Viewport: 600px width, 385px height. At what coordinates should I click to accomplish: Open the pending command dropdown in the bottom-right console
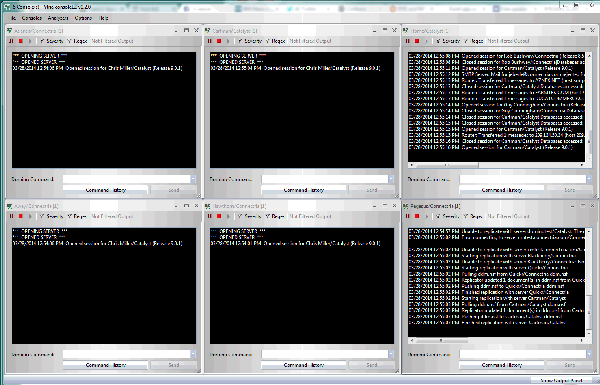point(589,354)
